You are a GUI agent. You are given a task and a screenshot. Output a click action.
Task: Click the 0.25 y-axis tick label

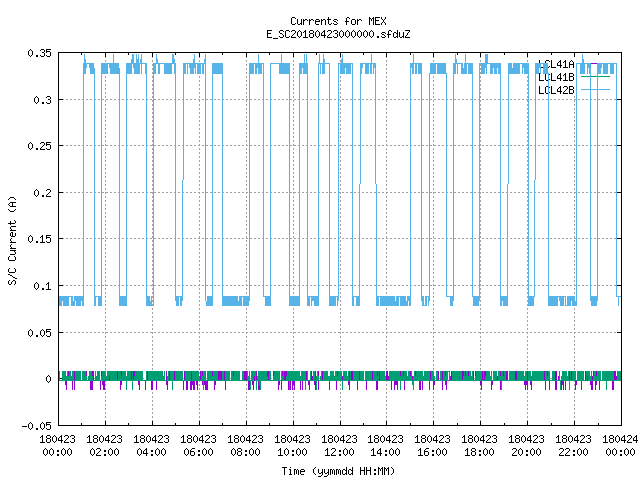[40, 146]
